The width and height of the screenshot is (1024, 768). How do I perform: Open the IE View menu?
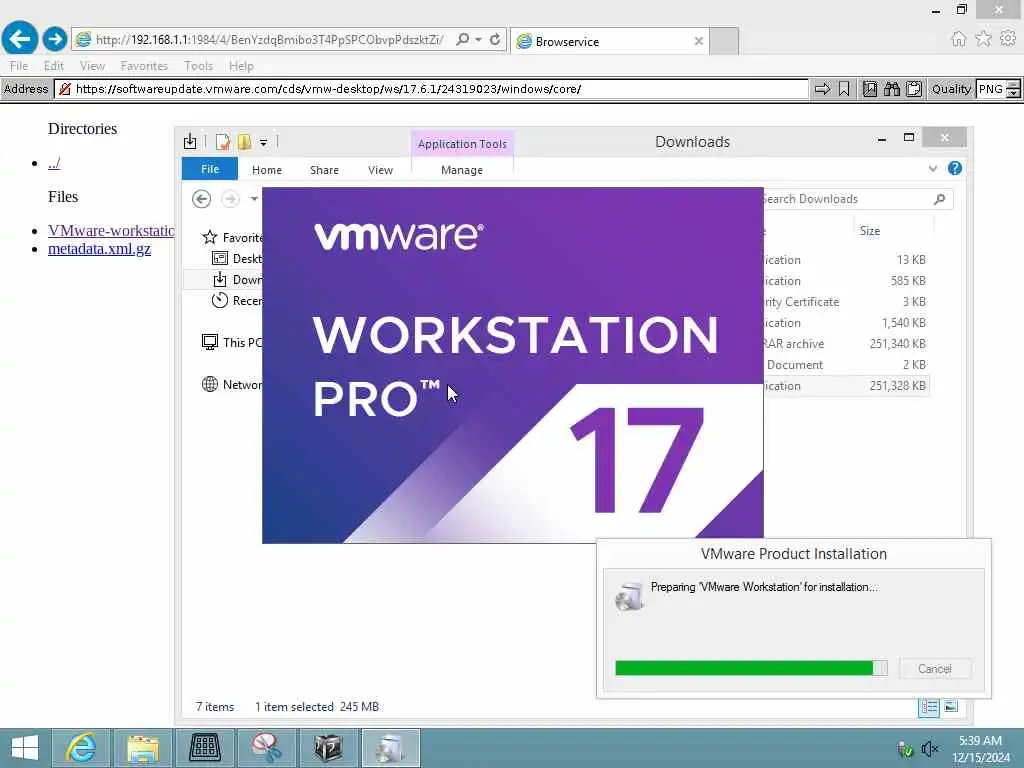tap(92, 66)
